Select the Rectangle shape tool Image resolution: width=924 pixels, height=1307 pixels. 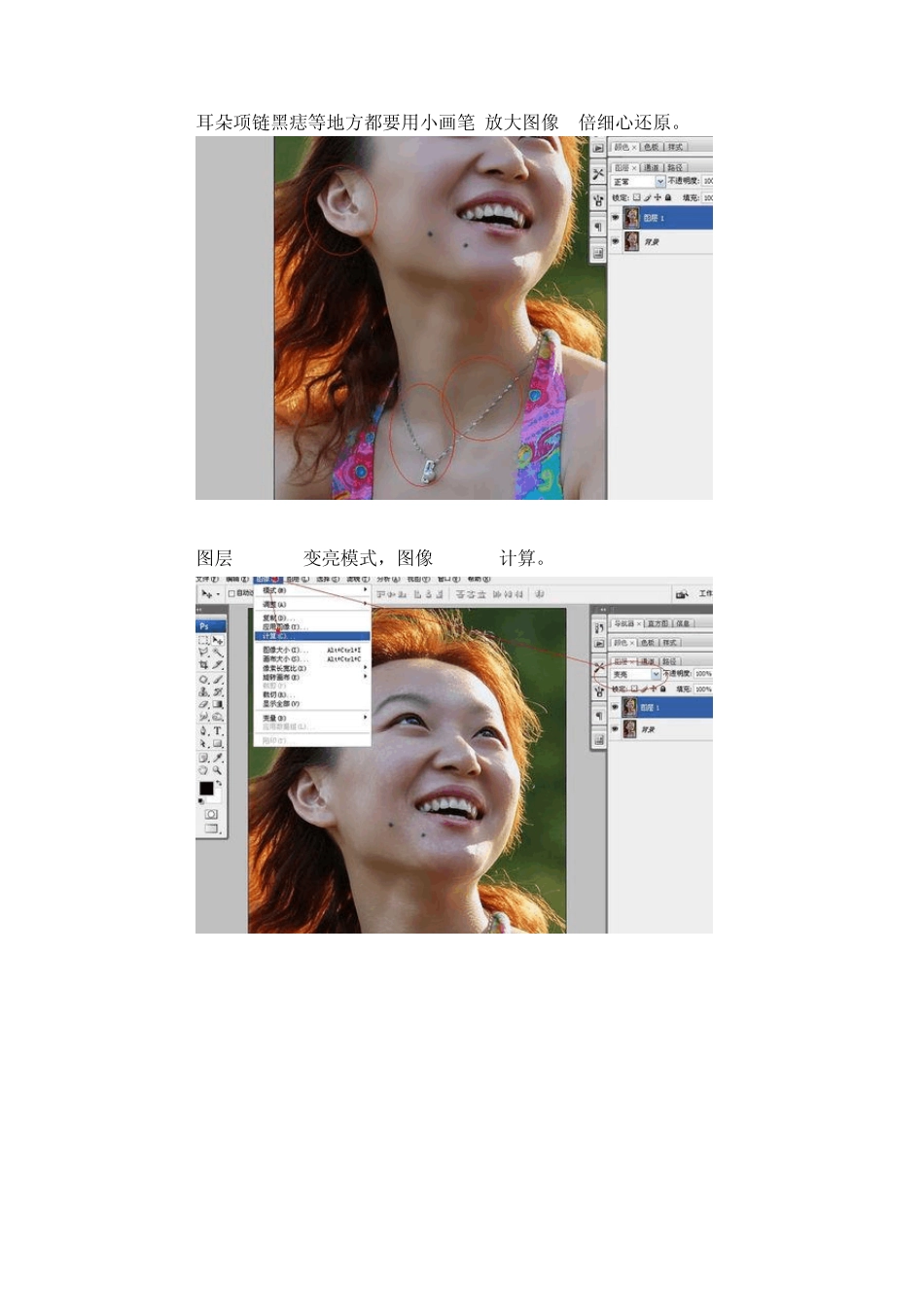[x=218, y=743]
